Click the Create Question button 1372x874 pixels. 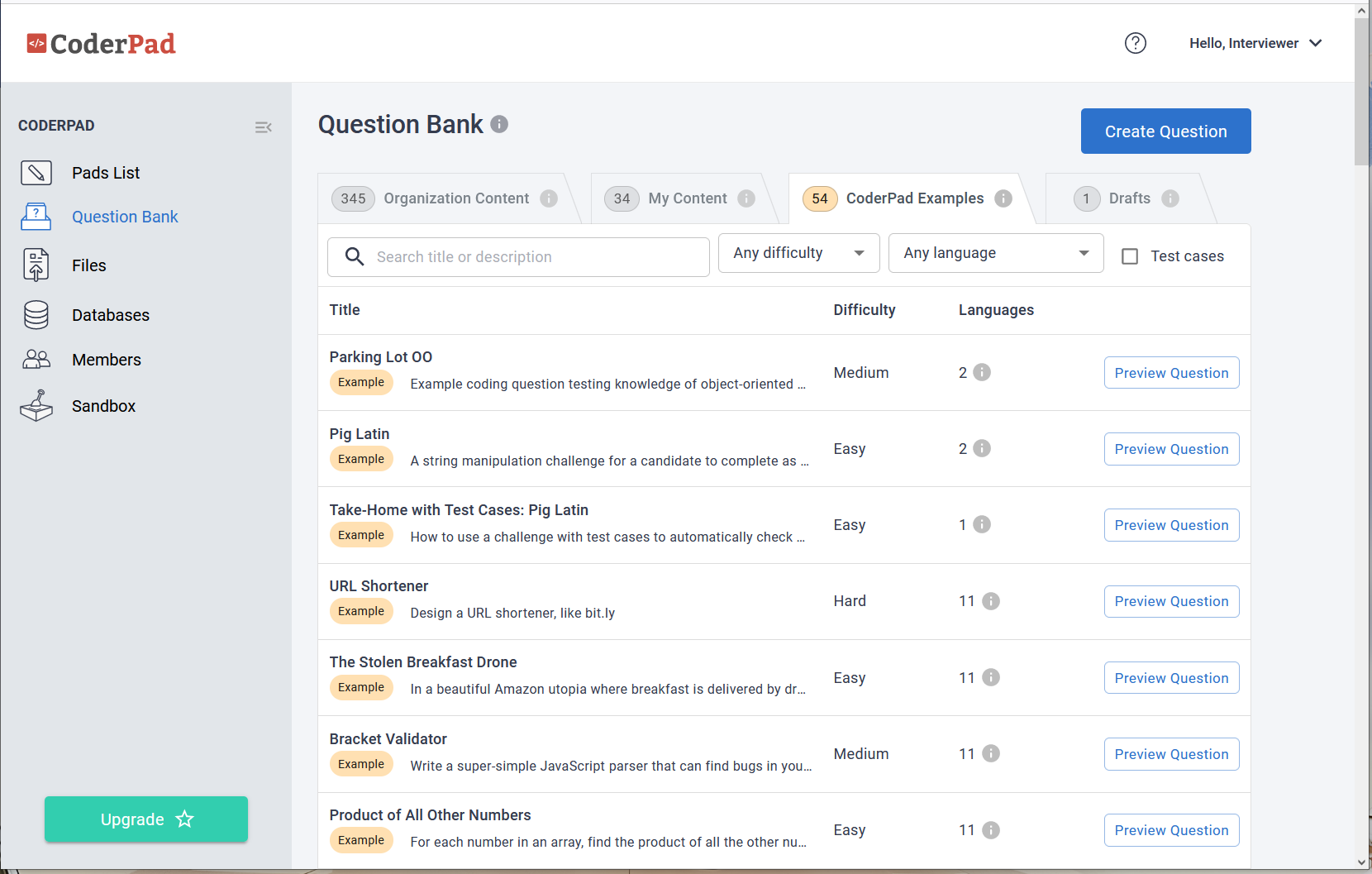1165,131
